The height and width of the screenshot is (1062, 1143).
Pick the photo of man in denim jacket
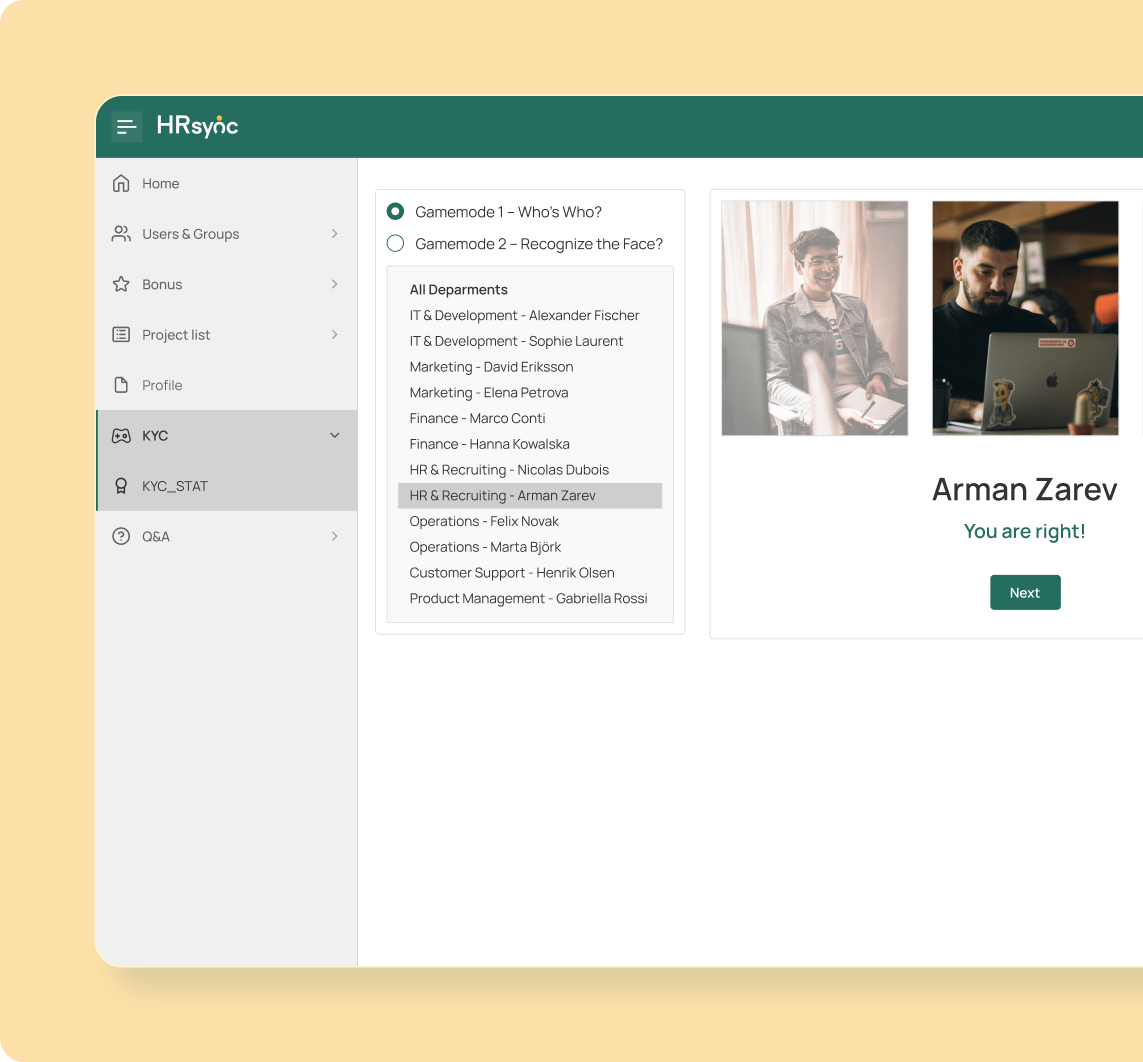815,319
